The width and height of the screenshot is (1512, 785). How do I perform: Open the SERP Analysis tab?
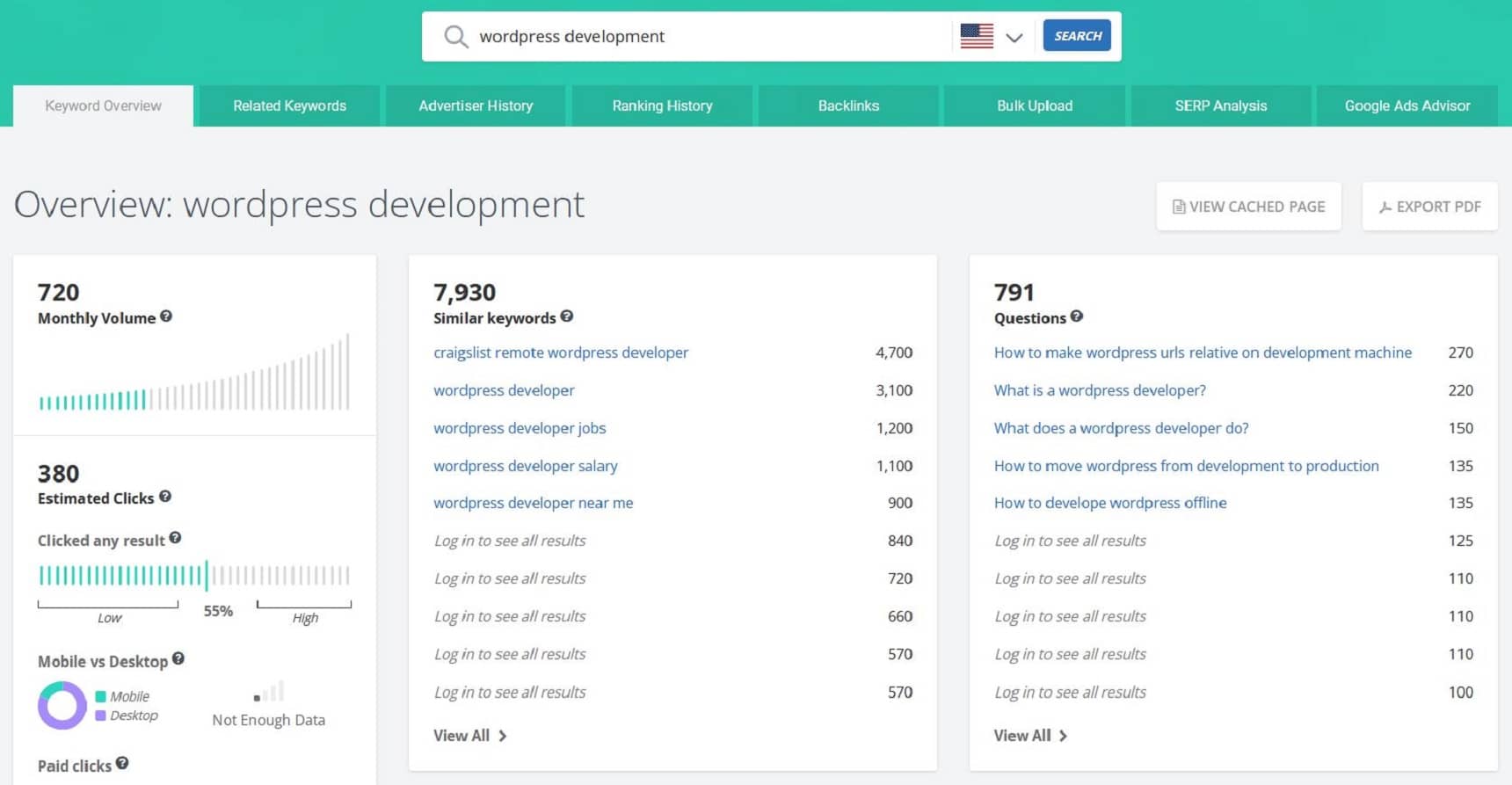pos(1221,105)
